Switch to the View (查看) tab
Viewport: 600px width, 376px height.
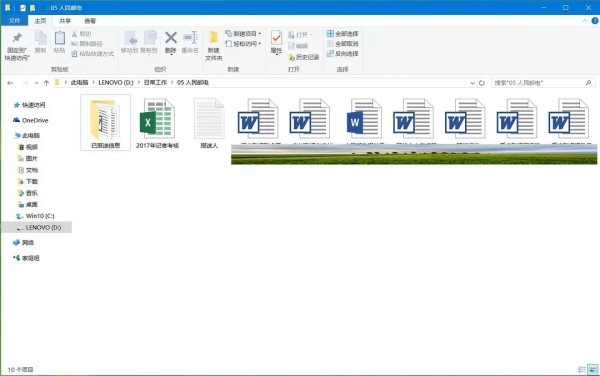point(90,21)
